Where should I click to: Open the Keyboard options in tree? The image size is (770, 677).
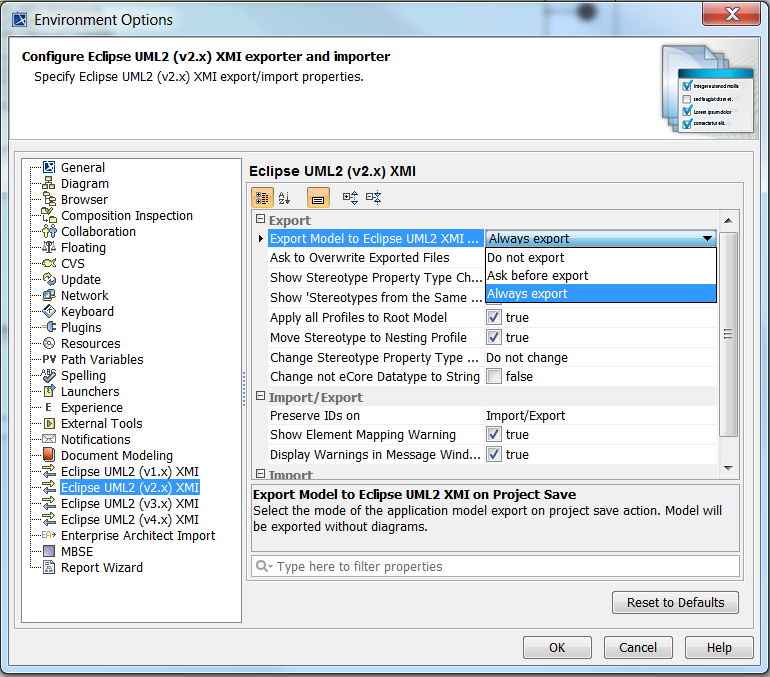[86, 311]
